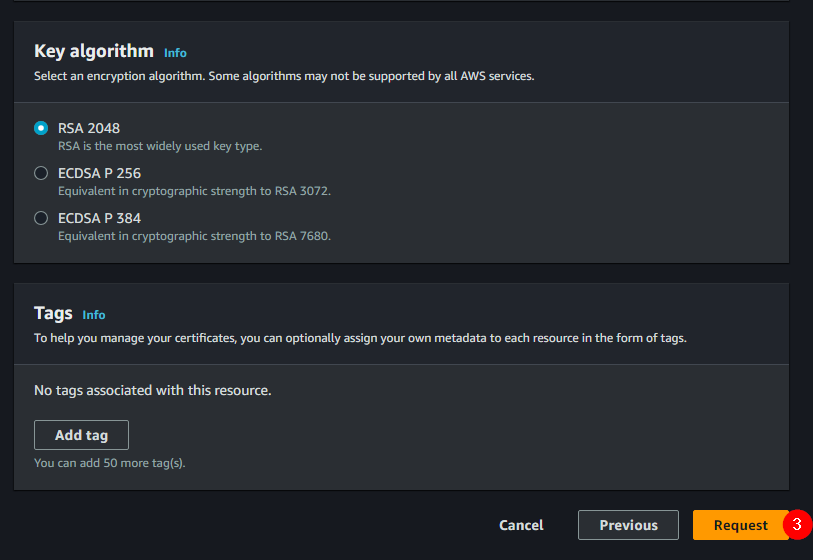Click the 'You can add 50 more tag(s)' hint
This screenshot has height=560, width=813.
point(109,463)
